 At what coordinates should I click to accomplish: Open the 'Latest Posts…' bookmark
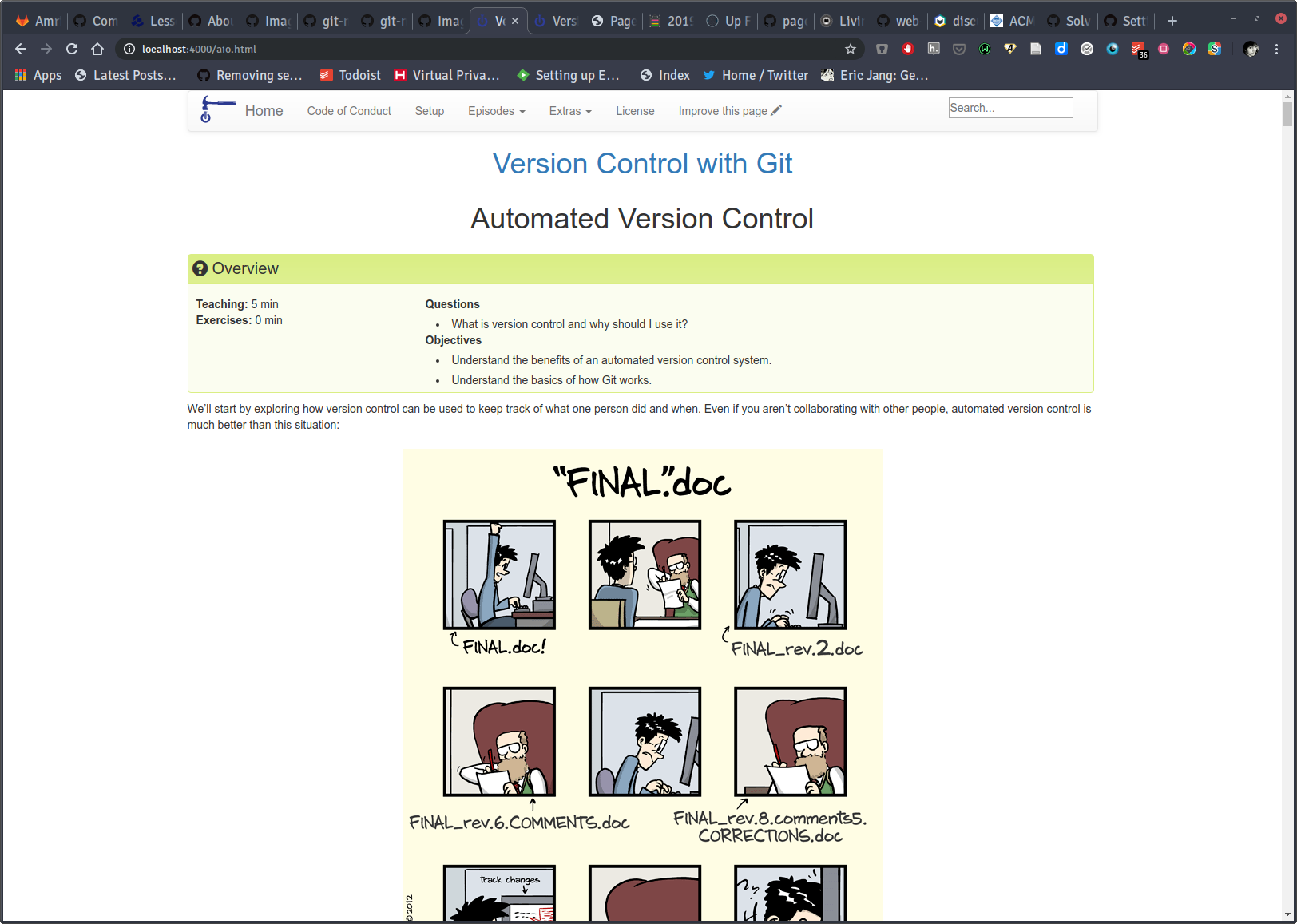pyautogui.click(x=125, y=75)
